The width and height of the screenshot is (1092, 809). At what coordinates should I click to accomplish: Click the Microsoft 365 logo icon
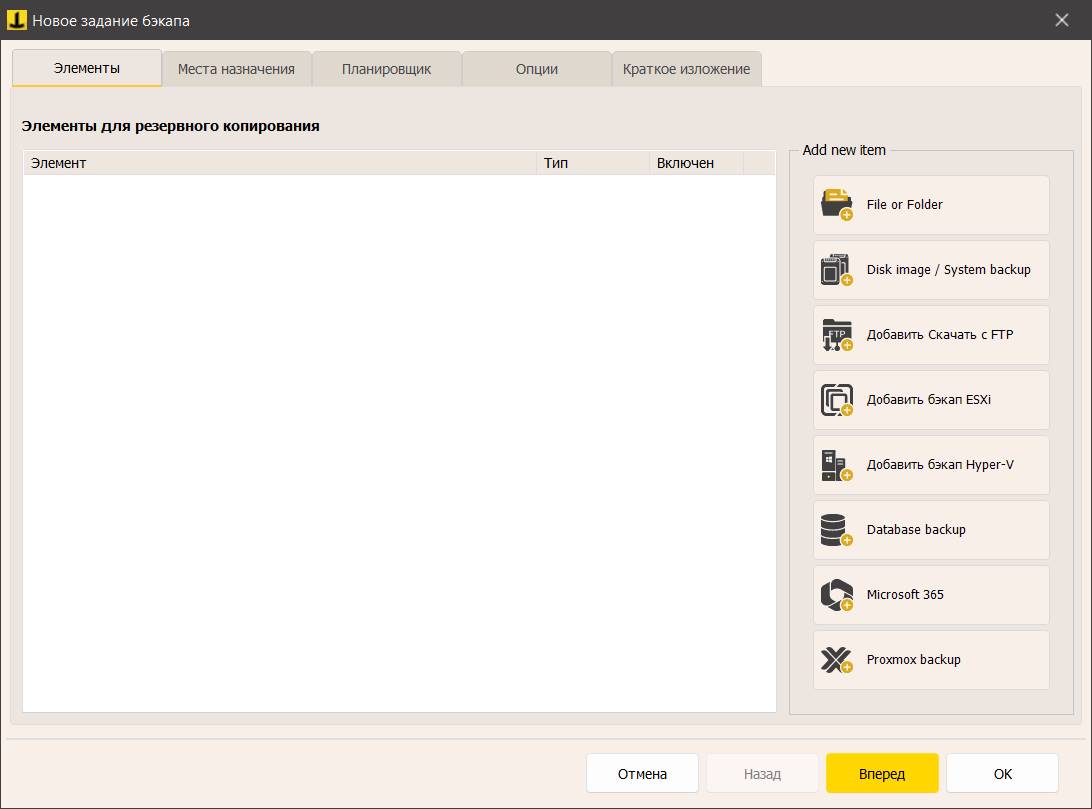(836, 595)
